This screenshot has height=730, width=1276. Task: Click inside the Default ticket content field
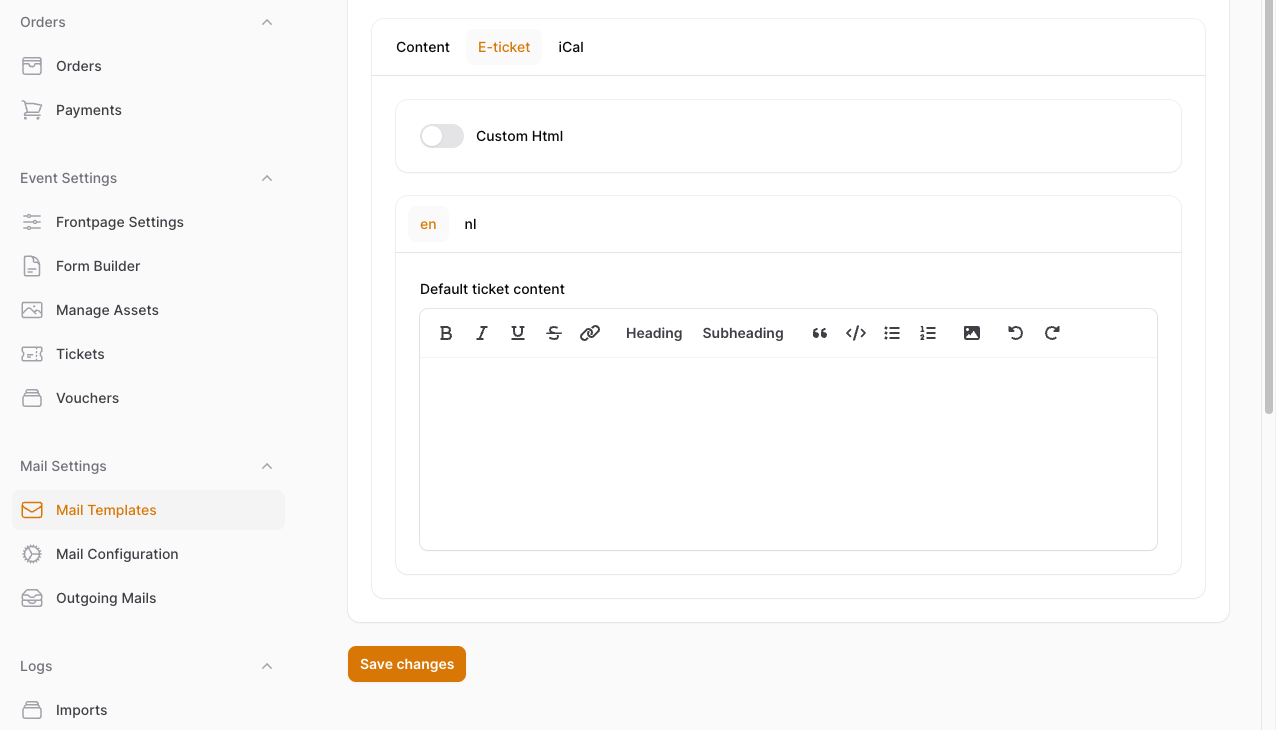[788, 453]
